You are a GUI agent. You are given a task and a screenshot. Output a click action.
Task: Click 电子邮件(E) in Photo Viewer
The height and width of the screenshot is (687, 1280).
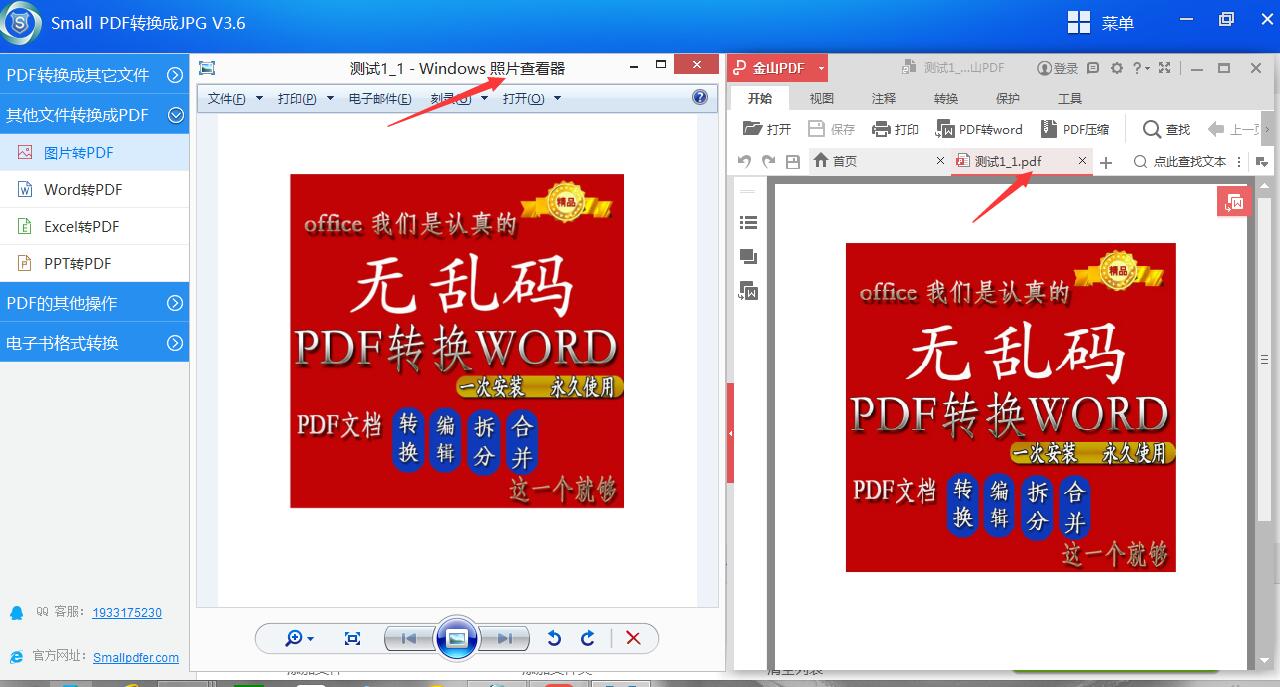click(380, 98)
